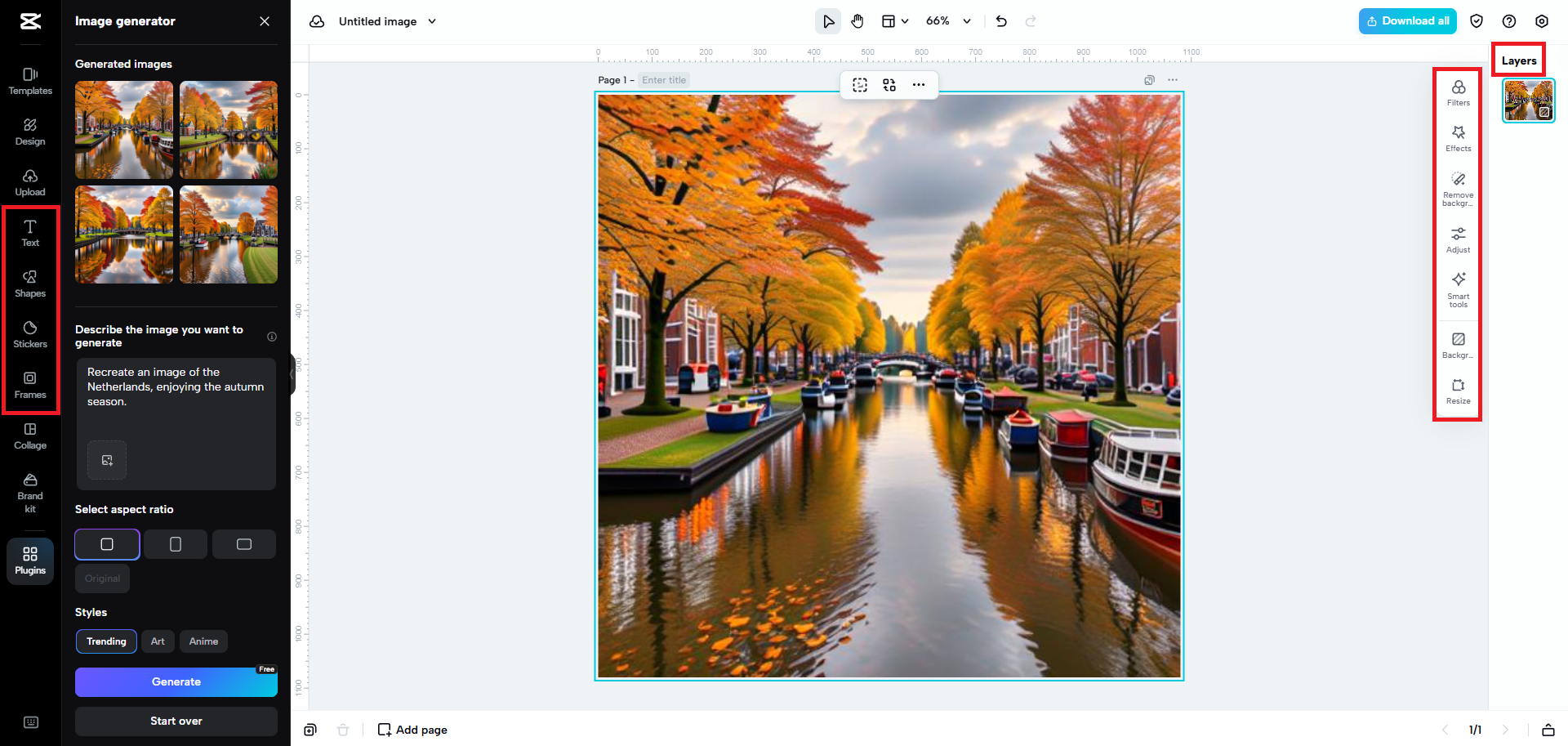
Task: Choose the Art style tab
Action: [158, 641]
